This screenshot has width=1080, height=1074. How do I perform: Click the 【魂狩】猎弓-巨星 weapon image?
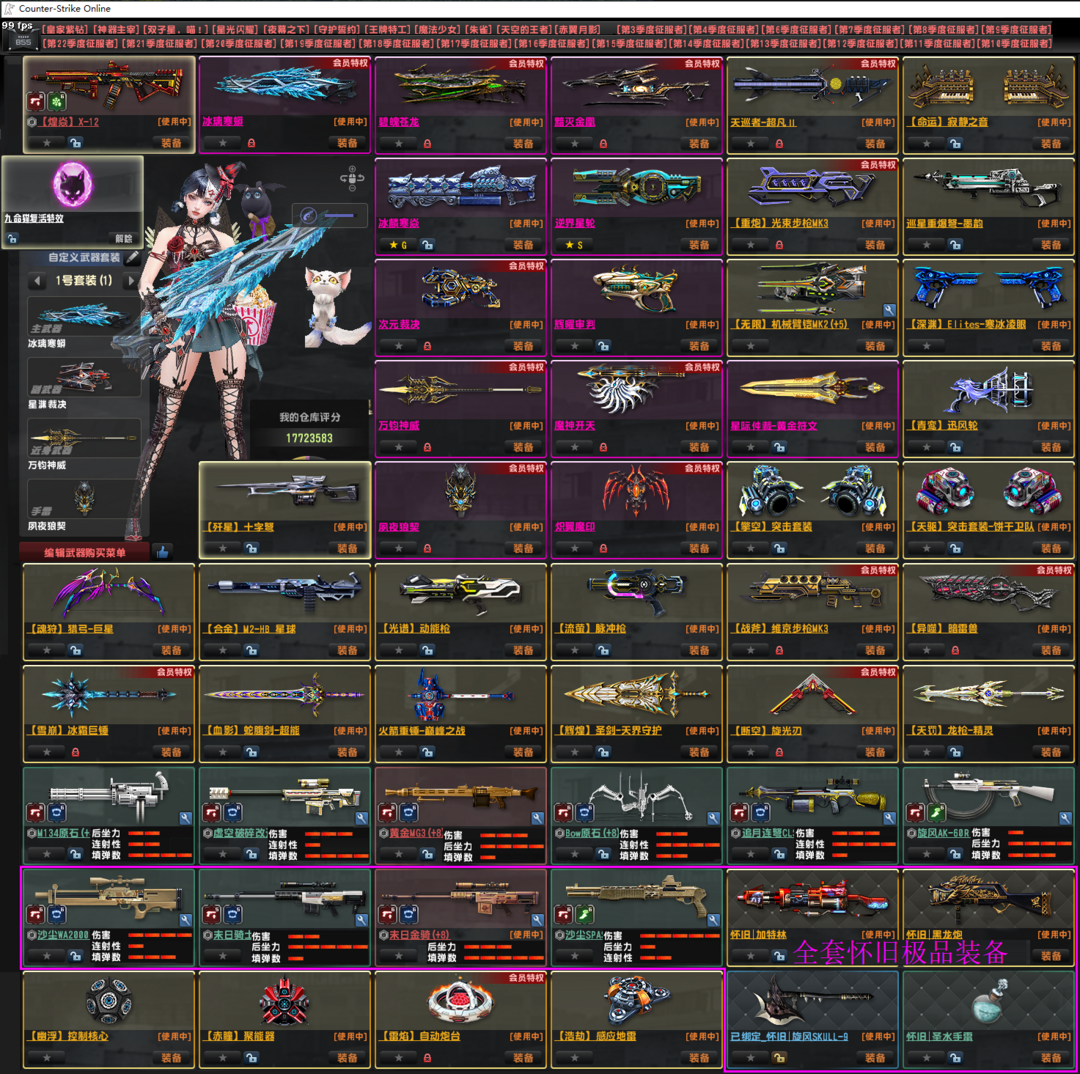pyautogui.click(x=108, y=592)
